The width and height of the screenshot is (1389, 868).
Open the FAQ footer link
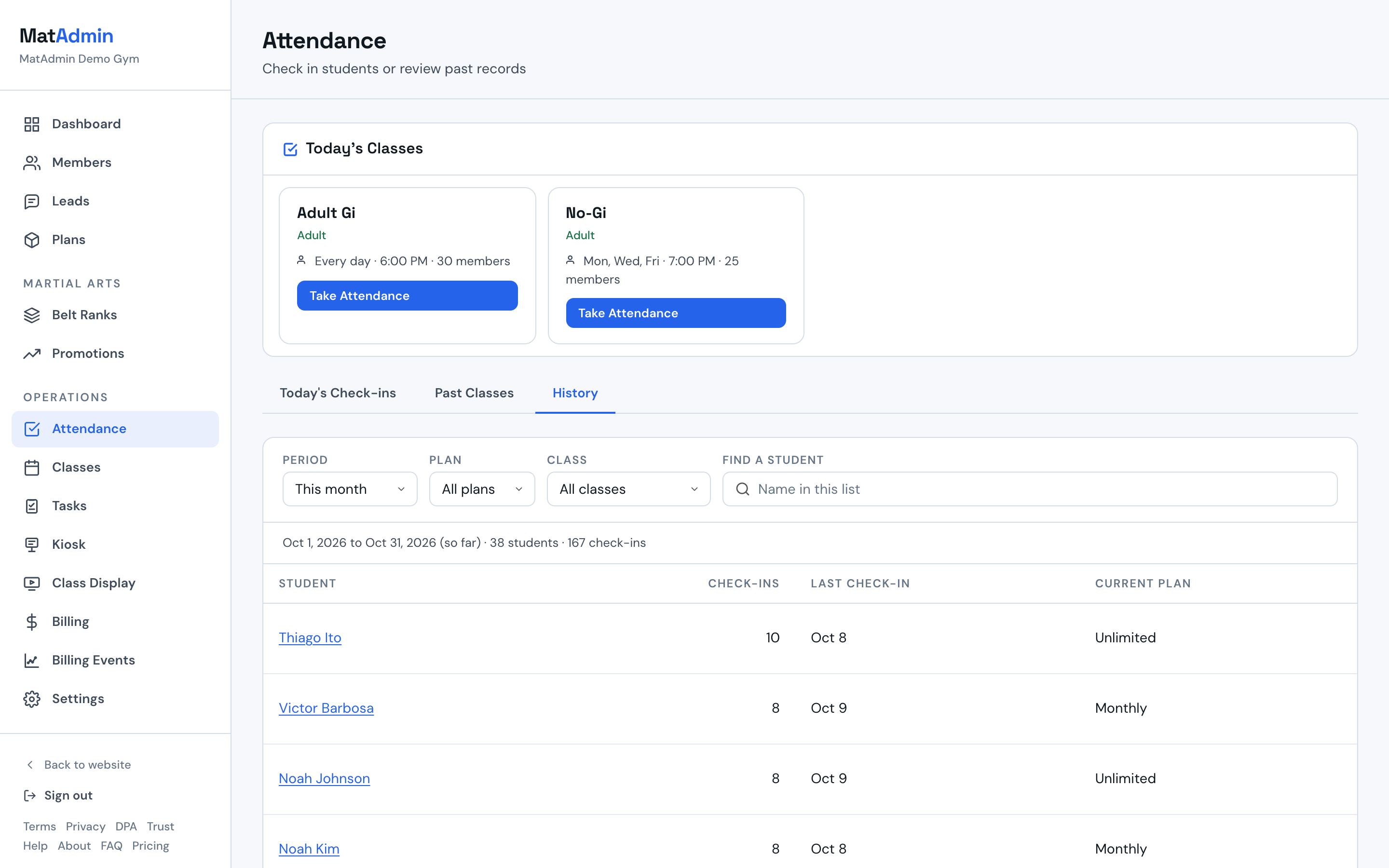pos(111,846)
